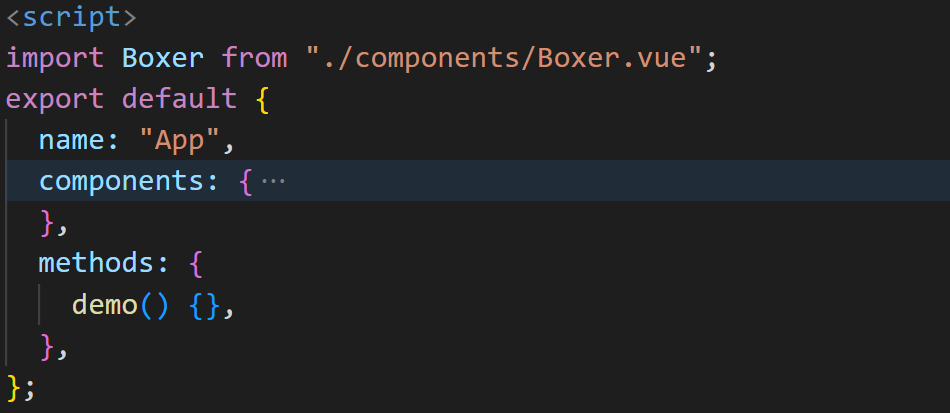Expand the folded components block ellipsis
The image size is (950, 413).
point(273,181)
